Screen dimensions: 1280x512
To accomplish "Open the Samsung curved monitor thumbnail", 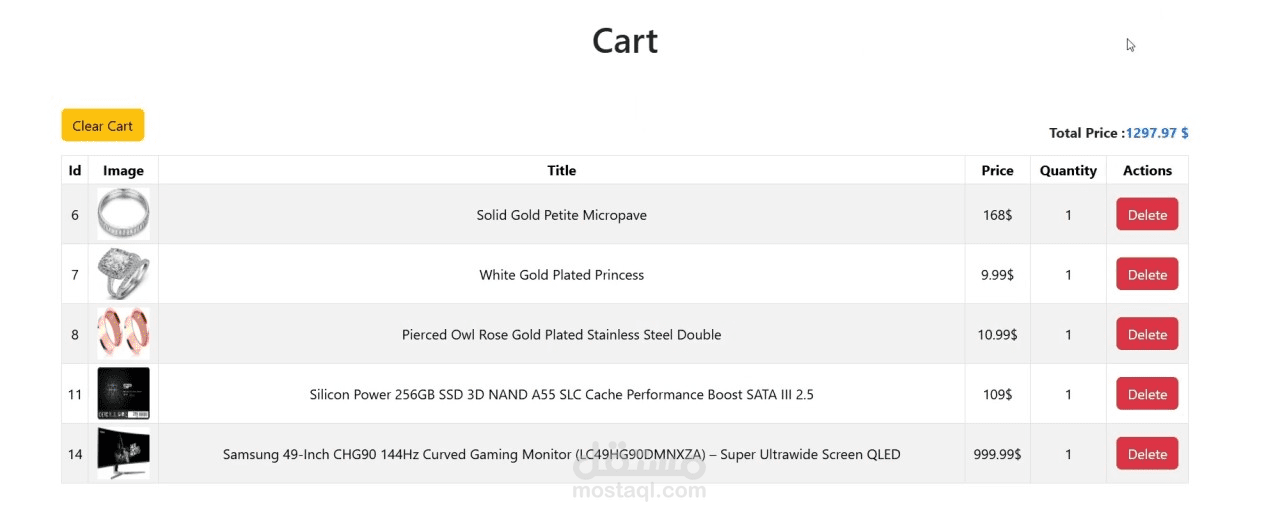I will (124, 454).
